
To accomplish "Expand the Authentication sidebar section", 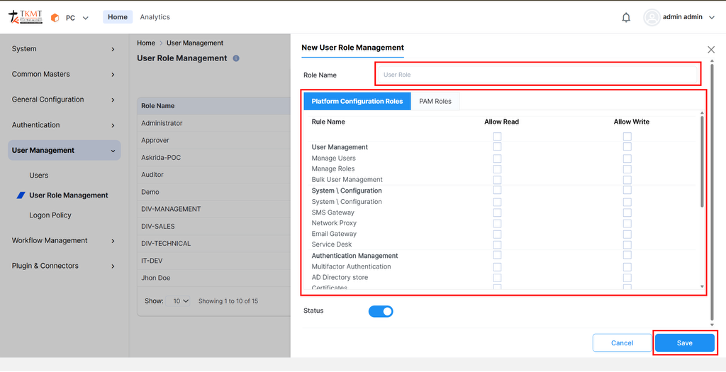I will click(x=64, y=125).
